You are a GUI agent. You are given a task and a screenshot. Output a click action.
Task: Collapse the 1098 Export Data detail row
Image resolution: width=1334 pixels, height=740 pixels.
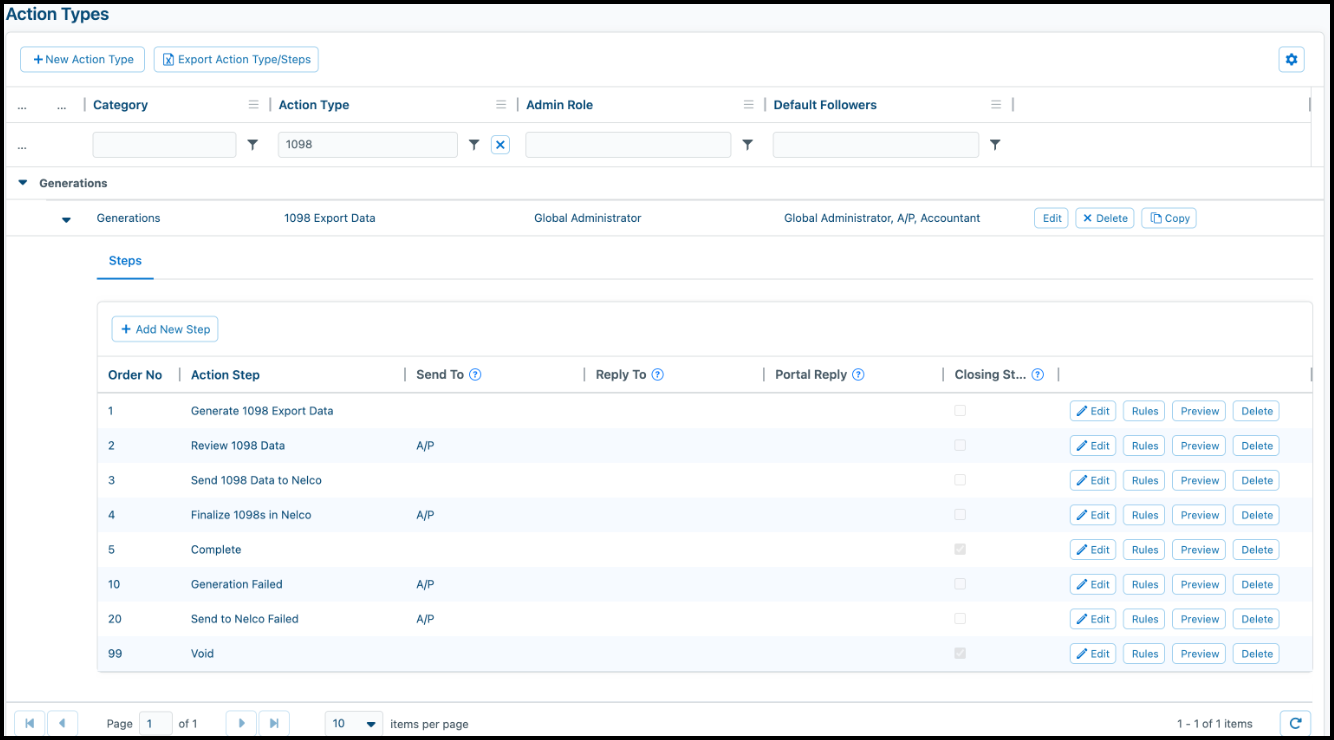[x=67, y=219]
